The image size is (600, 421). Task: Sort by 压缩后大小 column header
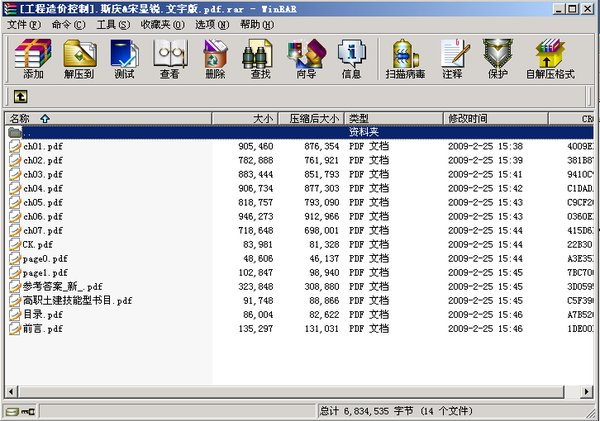(x=311, y=119)
